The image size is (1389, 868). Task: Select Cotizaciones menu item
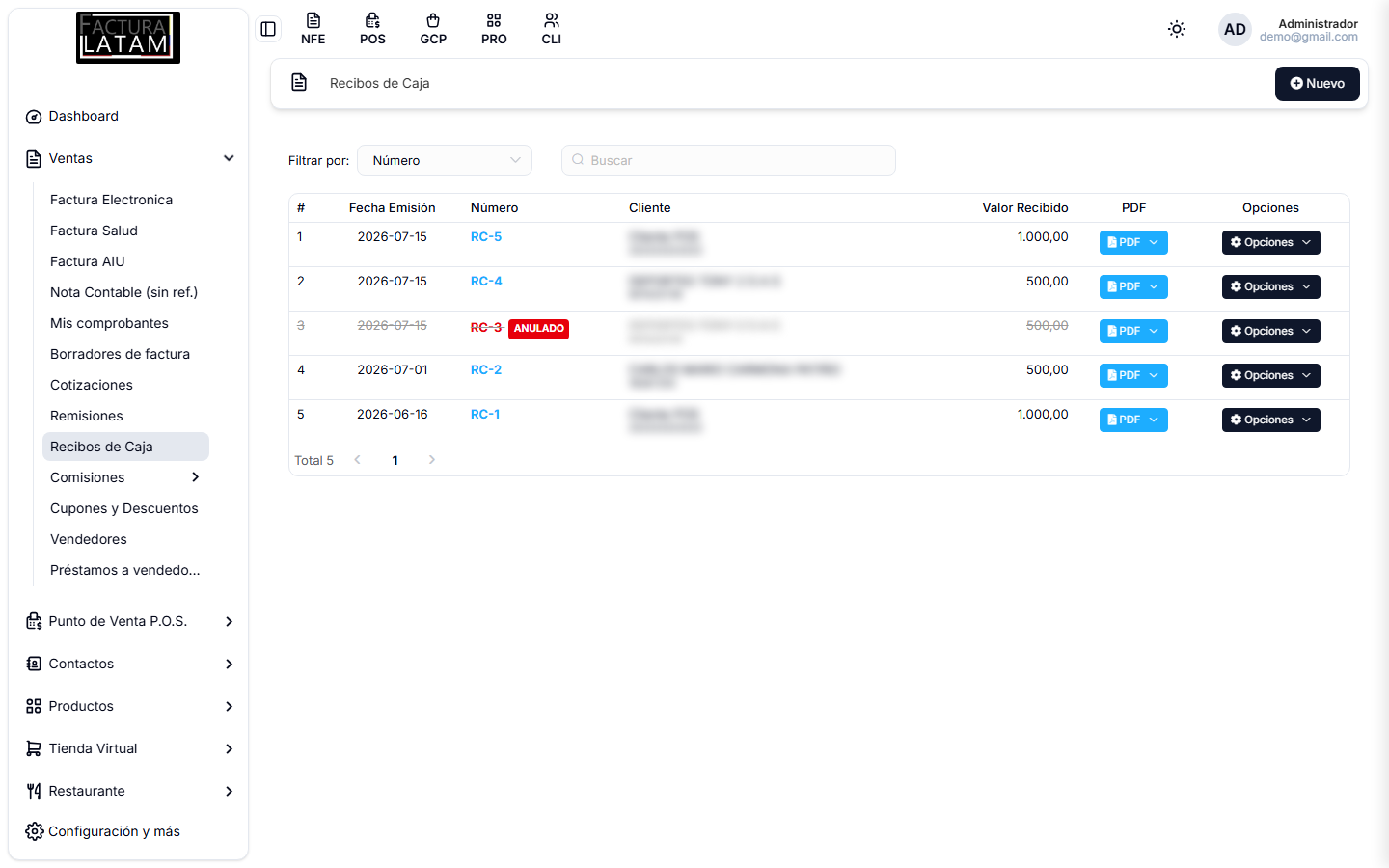(92, 385)
